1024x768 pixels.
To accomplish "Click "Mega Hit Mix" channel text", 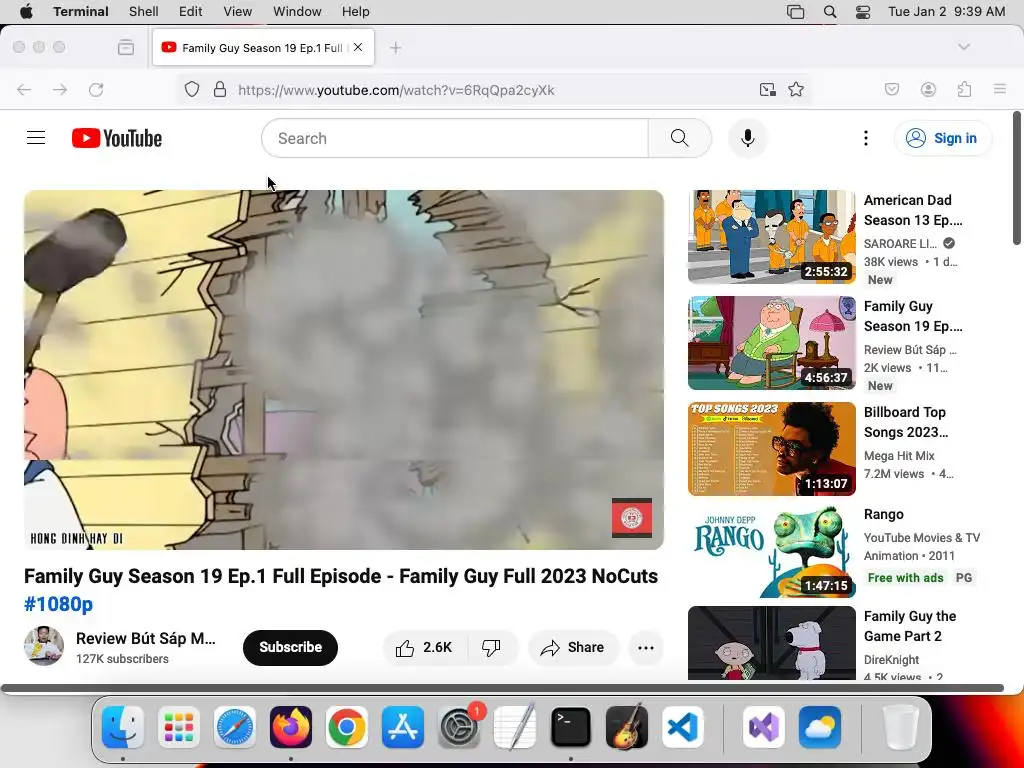I will pyautogui.click(x=899, y=456).
